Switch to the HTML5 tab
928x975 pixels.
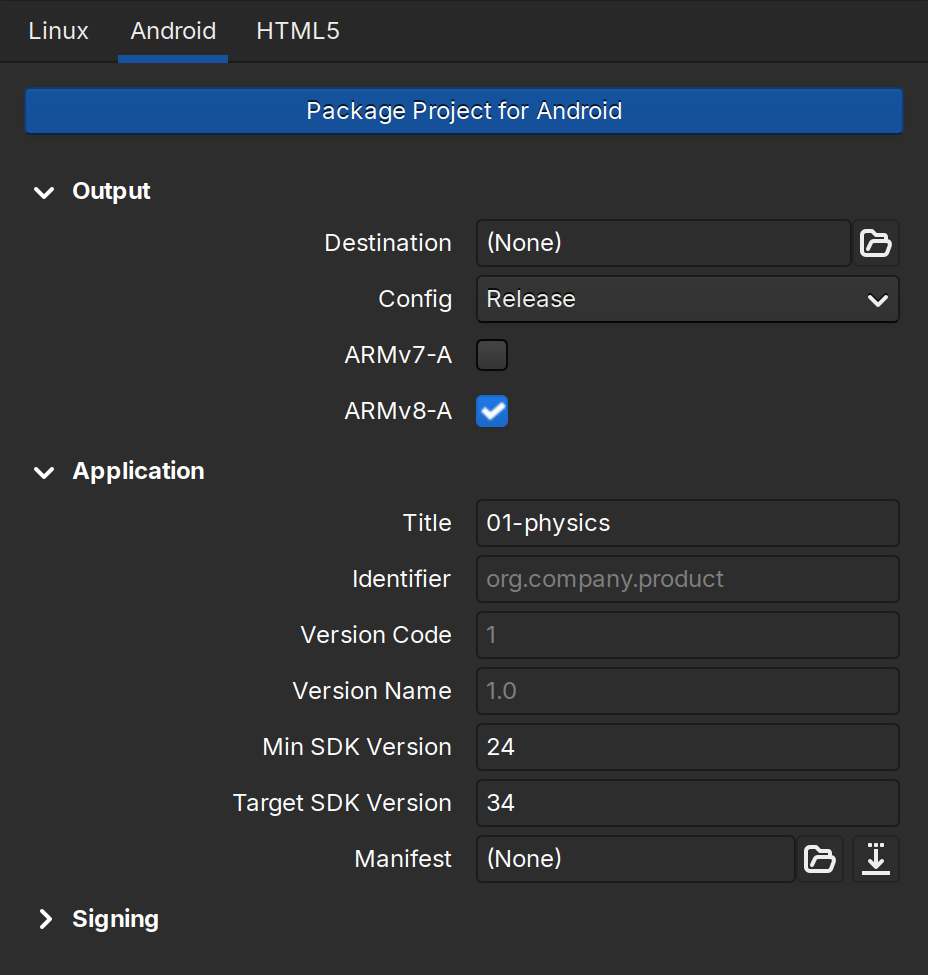298,31
